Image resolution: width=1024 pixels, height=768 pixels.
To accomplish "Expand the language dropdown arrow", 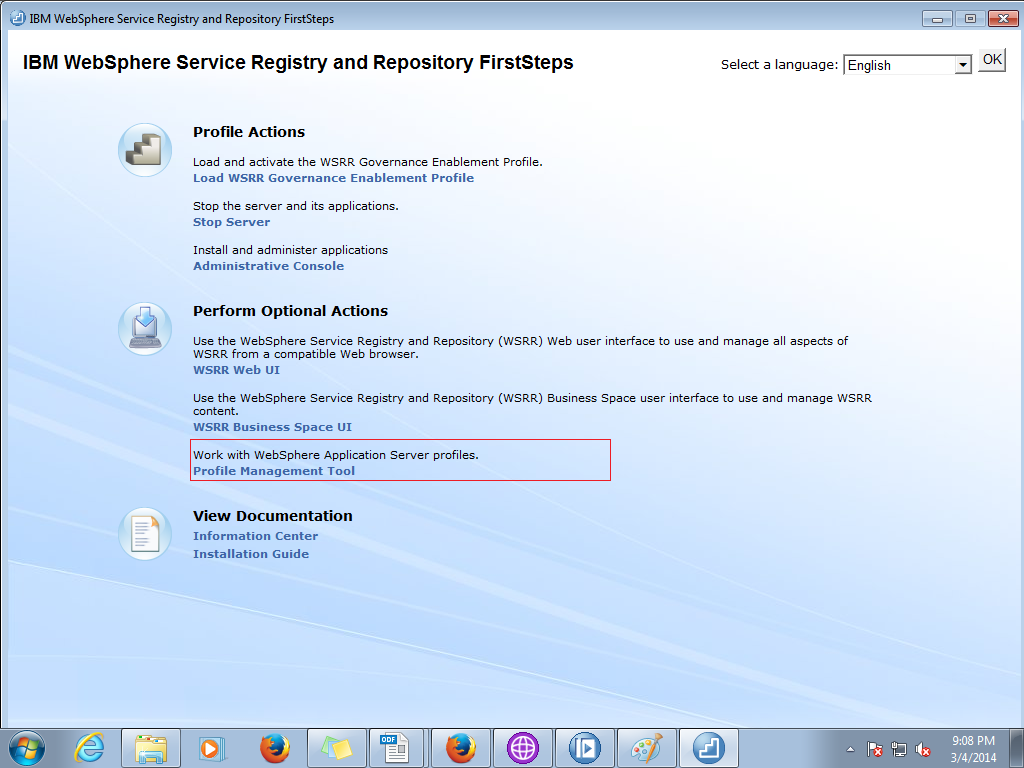I will tap(963, 65).
